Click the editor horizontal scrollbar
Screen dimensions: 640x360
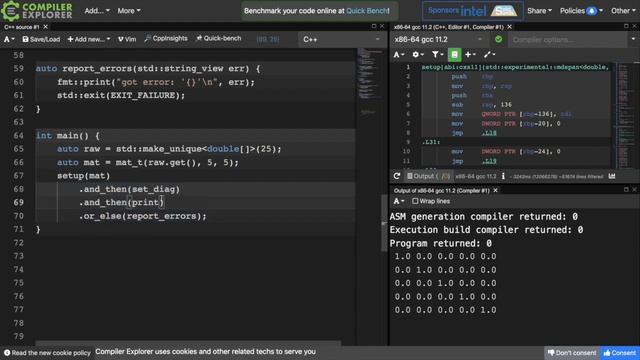point(188,343)
